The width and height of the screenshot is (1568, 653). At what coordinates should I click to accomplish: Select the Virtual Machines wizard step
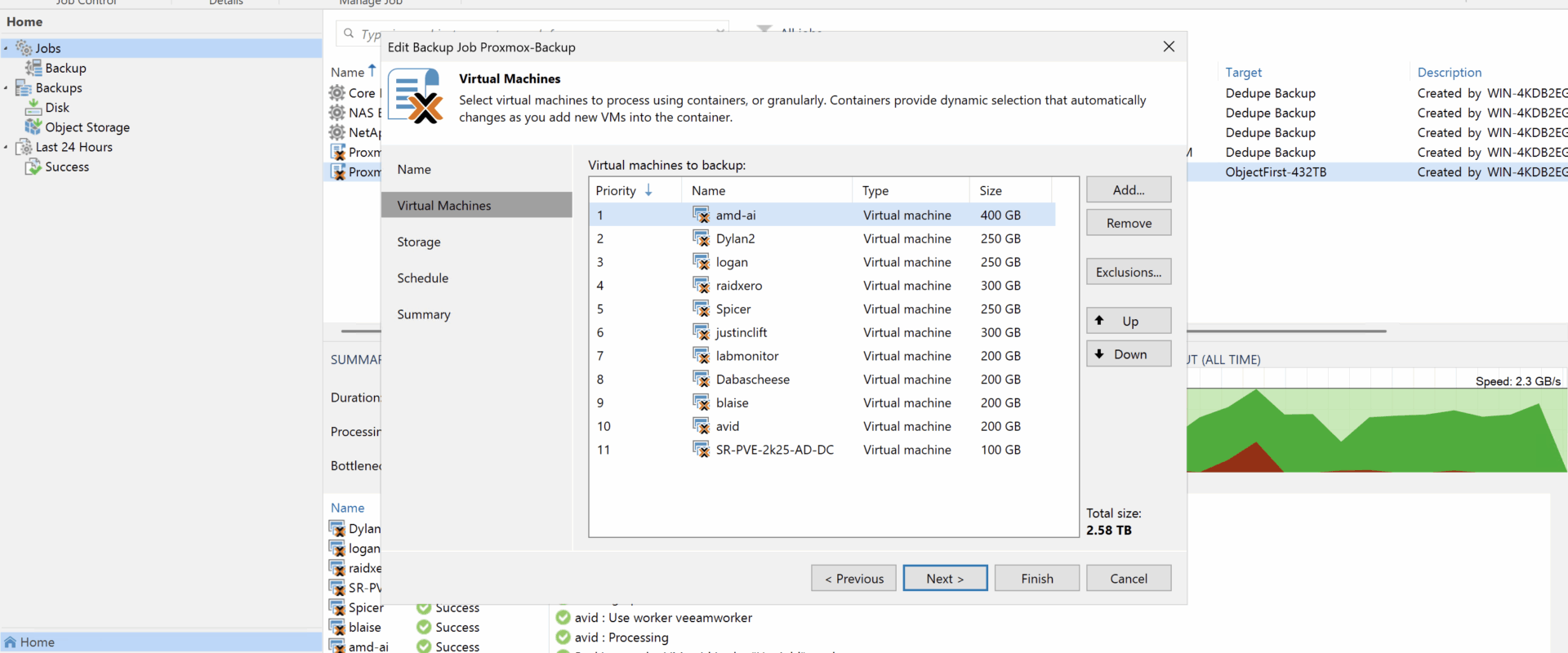tap(477, 205)
